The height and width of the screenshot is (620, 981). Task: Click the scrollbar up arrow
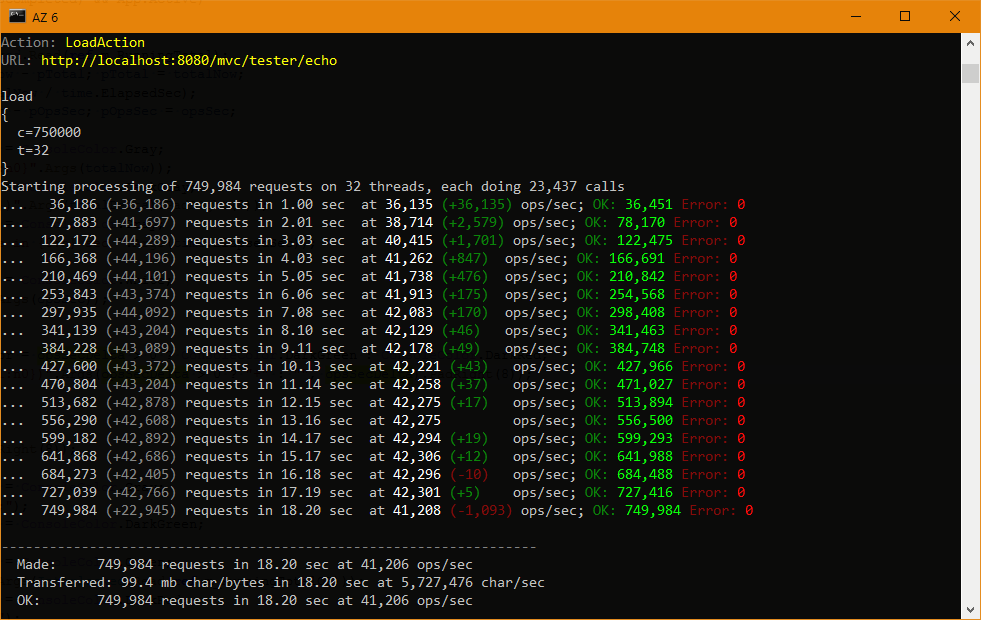970,43
